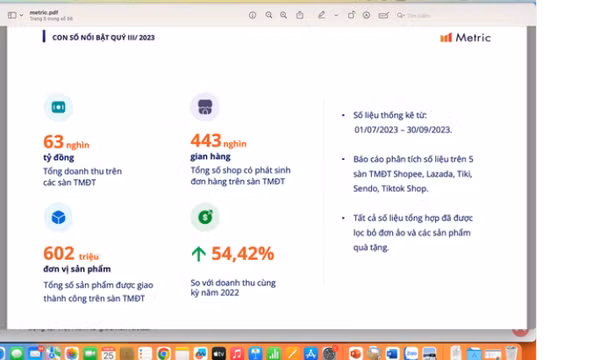The width and height of the screenshot is (600, 360).
Task: Click the 'gian hàng' label
Action: click(210, 156)
